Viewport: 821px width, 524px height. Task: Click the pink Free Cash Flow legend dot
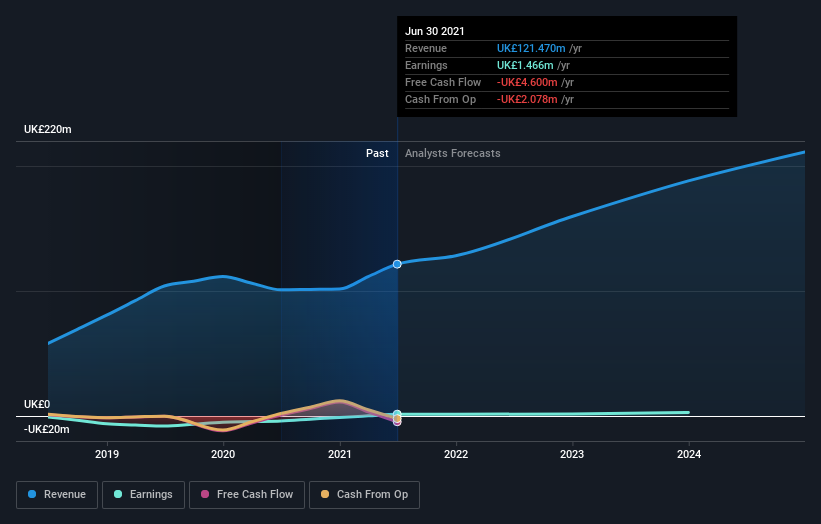click(x=205, y=494)
